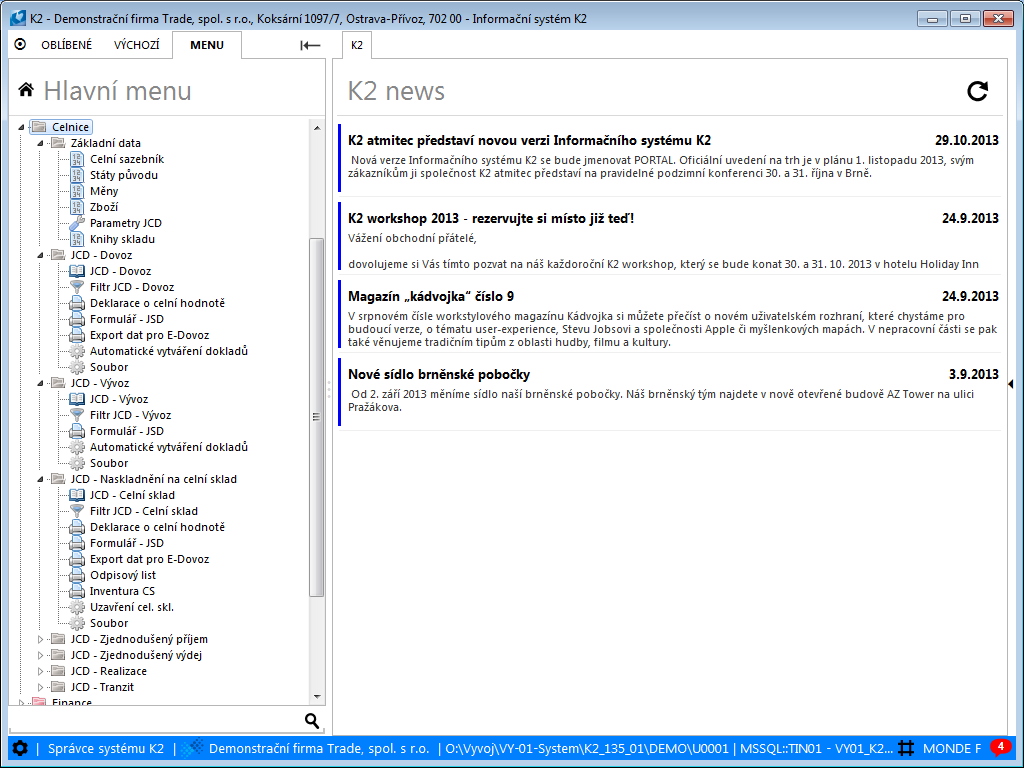
Task: Expand the JCD - Tranzit folder
Action: coord(40,687)
